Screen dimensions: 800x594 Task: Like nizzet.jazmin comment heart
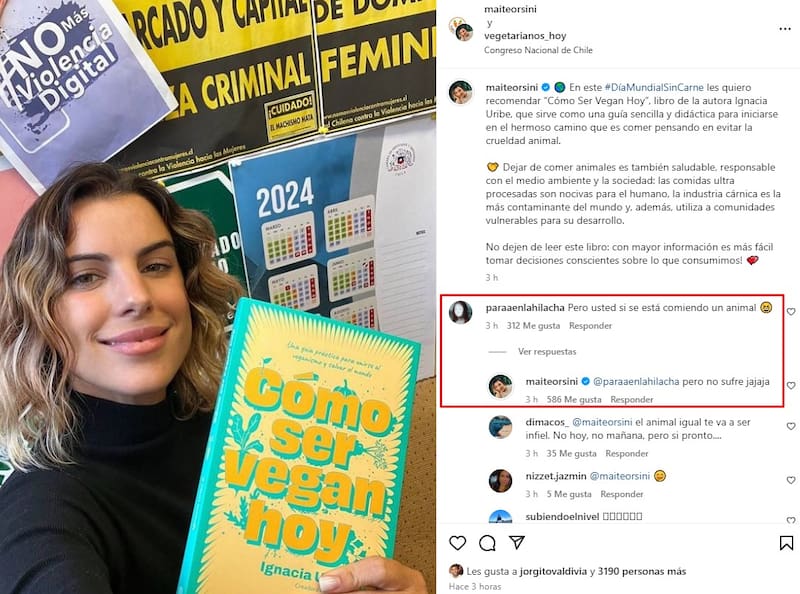click(x=791, y=480)
